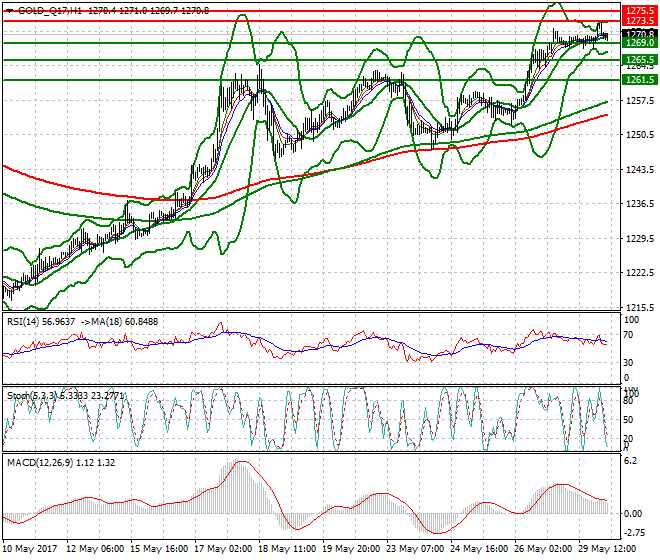Click the MACD scale value 0.00

633,514
